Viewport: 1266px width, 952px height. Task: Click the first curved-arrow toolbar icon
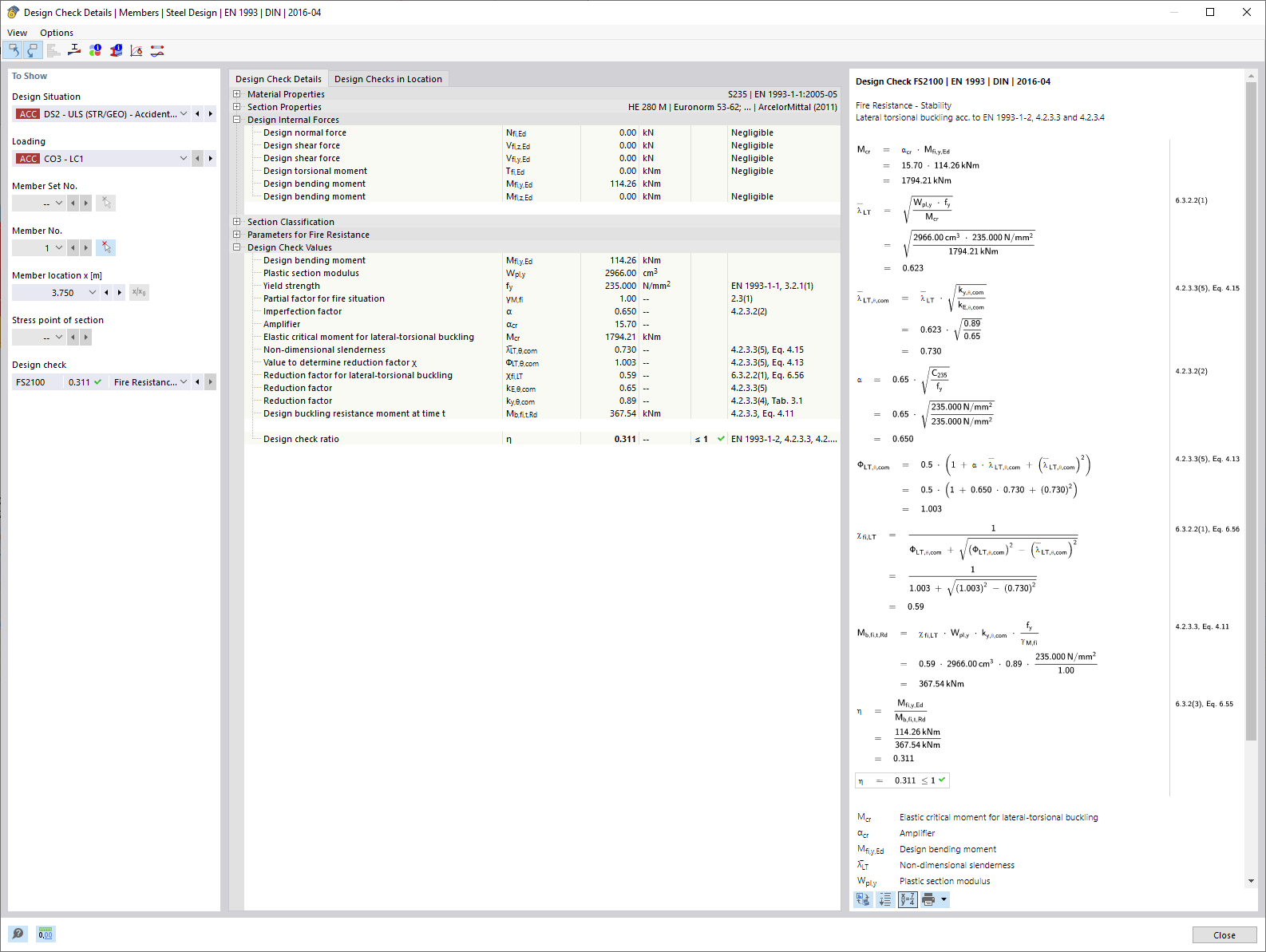click(14, 50)
